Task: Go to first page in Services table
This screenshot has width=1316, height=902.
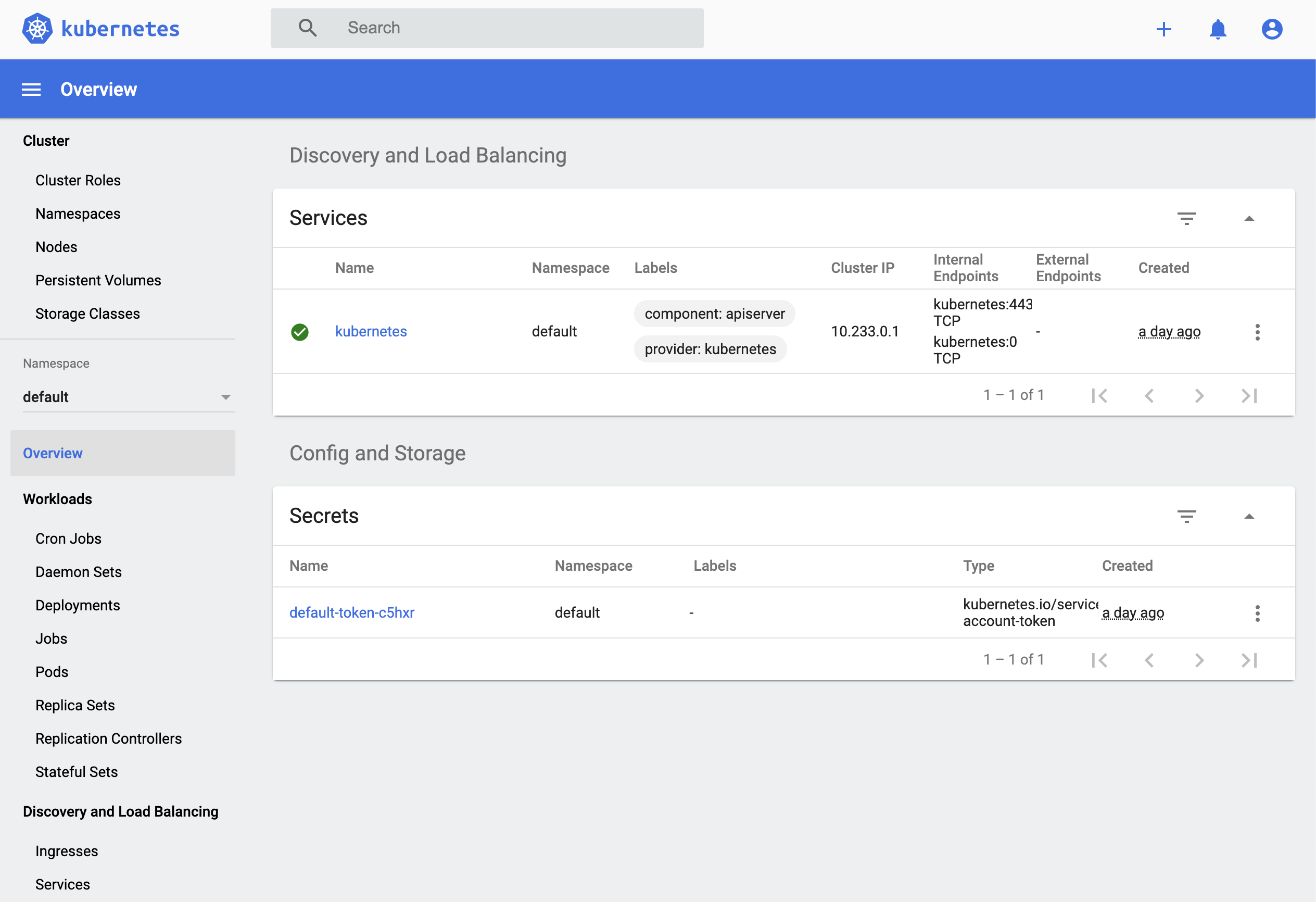Action: tap(1099, 395)
